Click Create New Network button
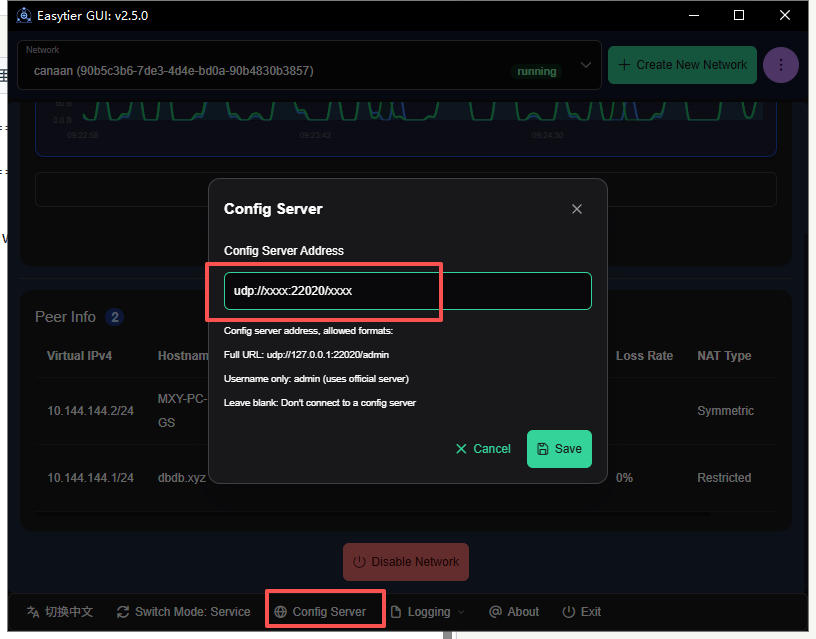 pos(682,65)
